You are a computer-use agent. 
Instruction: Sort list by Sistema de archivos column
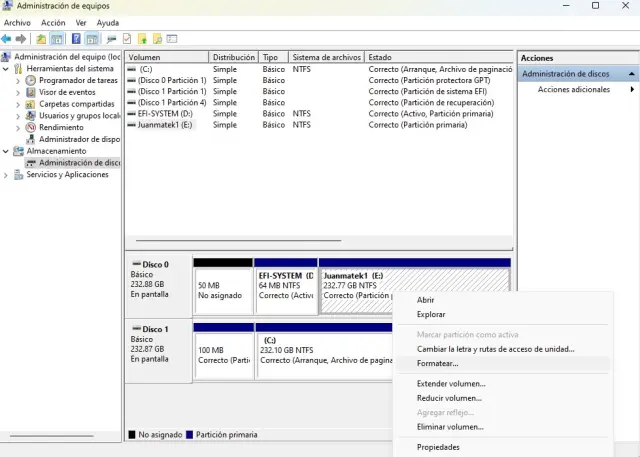click(x=325, y=58)
